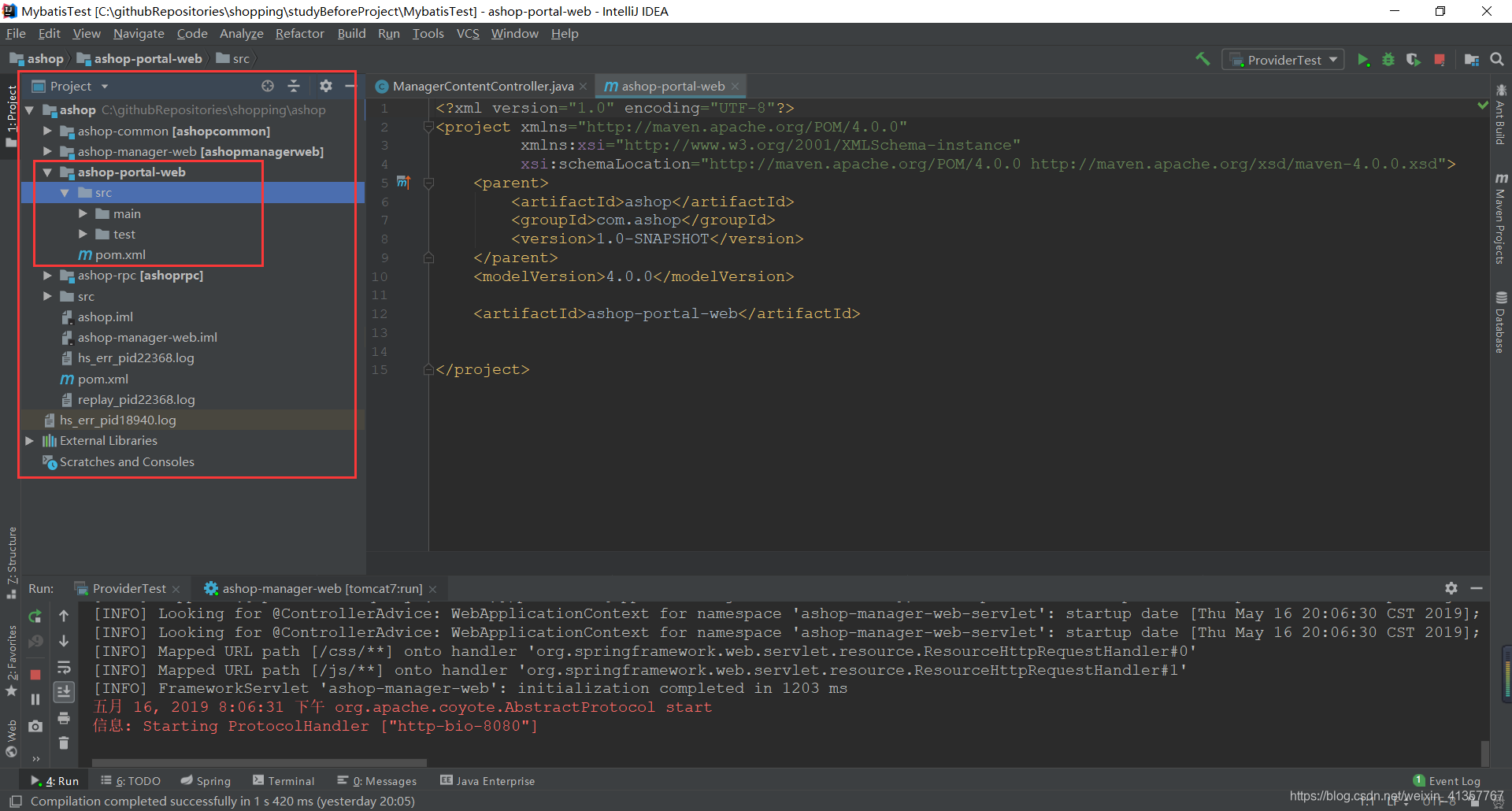Print the console output
The width and height of the screenshot is (1512, 811).
point(64,718)
